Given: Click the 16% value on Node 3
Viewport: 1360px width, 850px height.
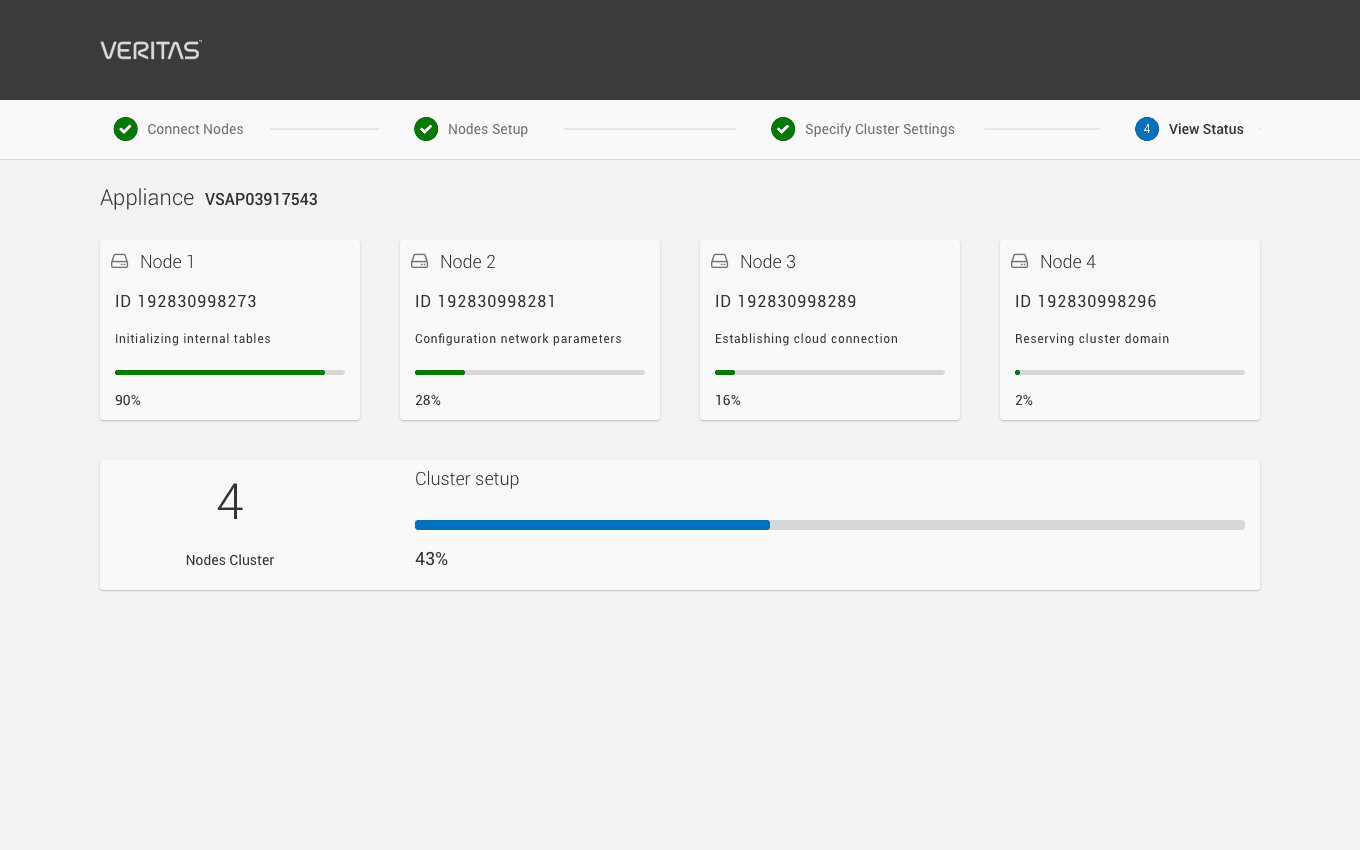Looking at the screenshot, I should (728, 400).
